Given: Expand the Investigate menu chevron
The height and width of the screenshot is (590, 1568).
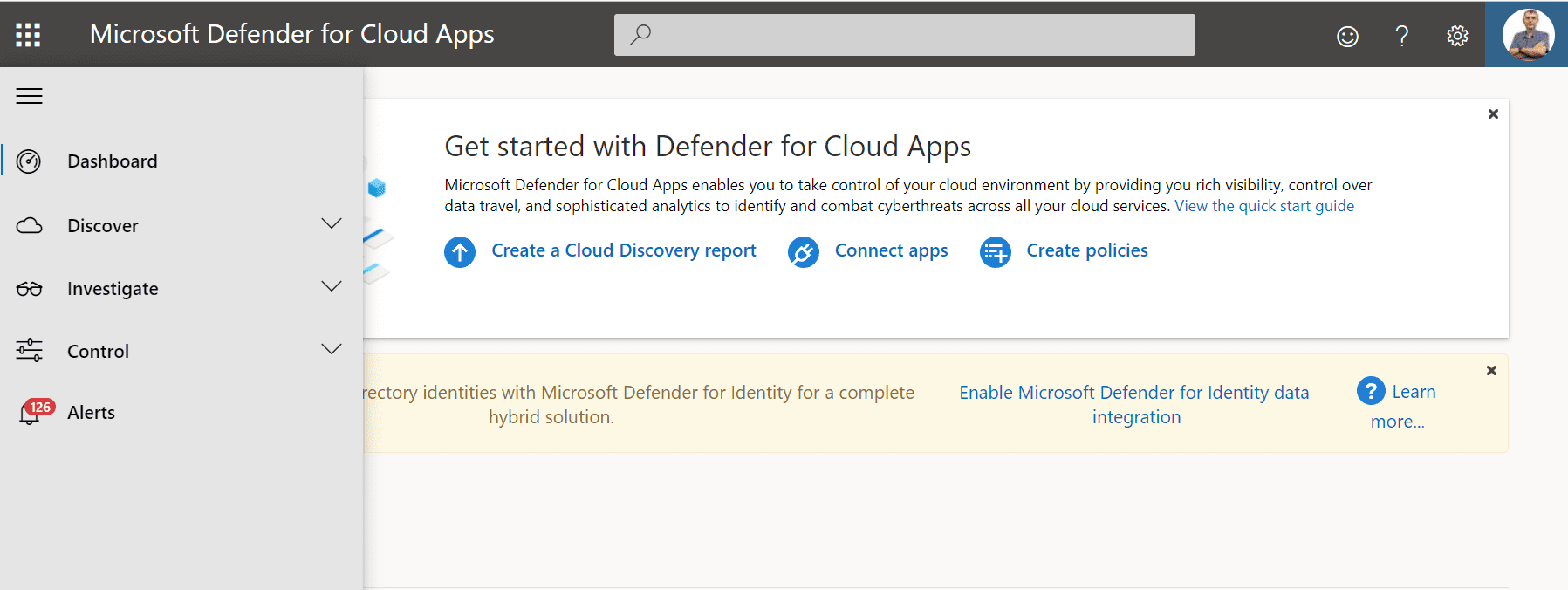Looking at the screenshot, I should 332,287.
